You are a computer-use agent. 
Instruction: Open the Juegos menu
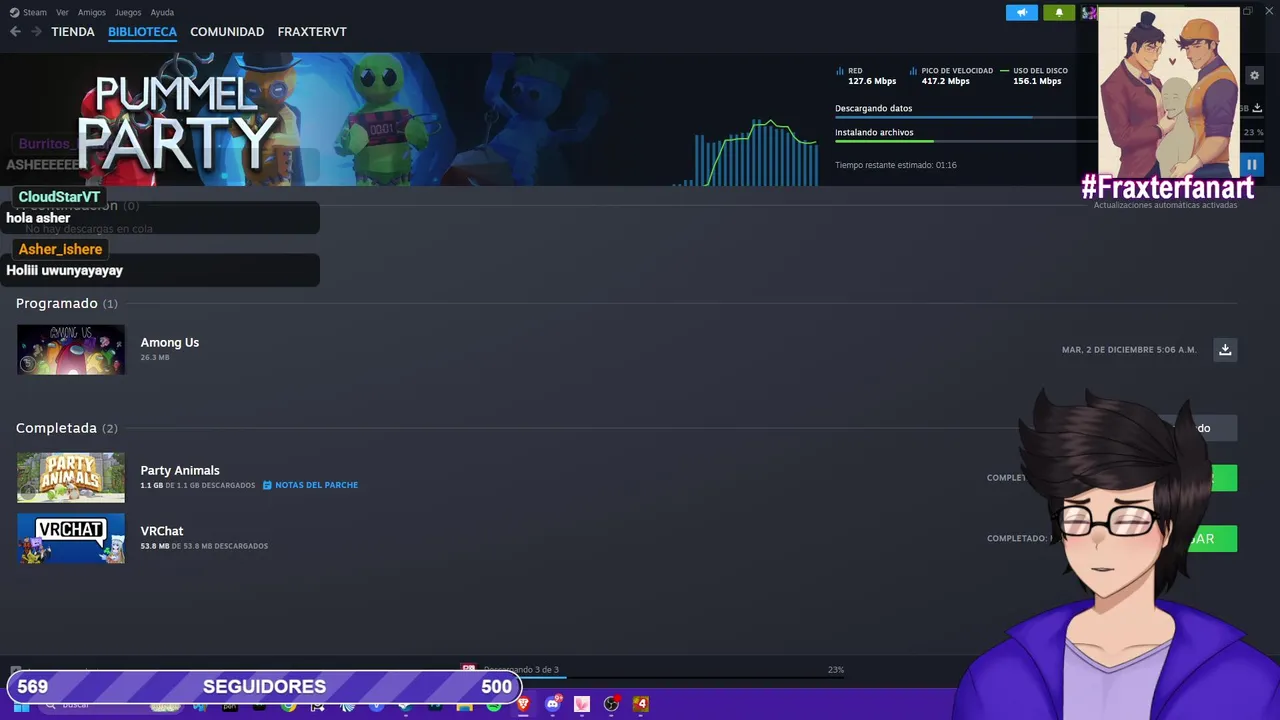point(128,12)
